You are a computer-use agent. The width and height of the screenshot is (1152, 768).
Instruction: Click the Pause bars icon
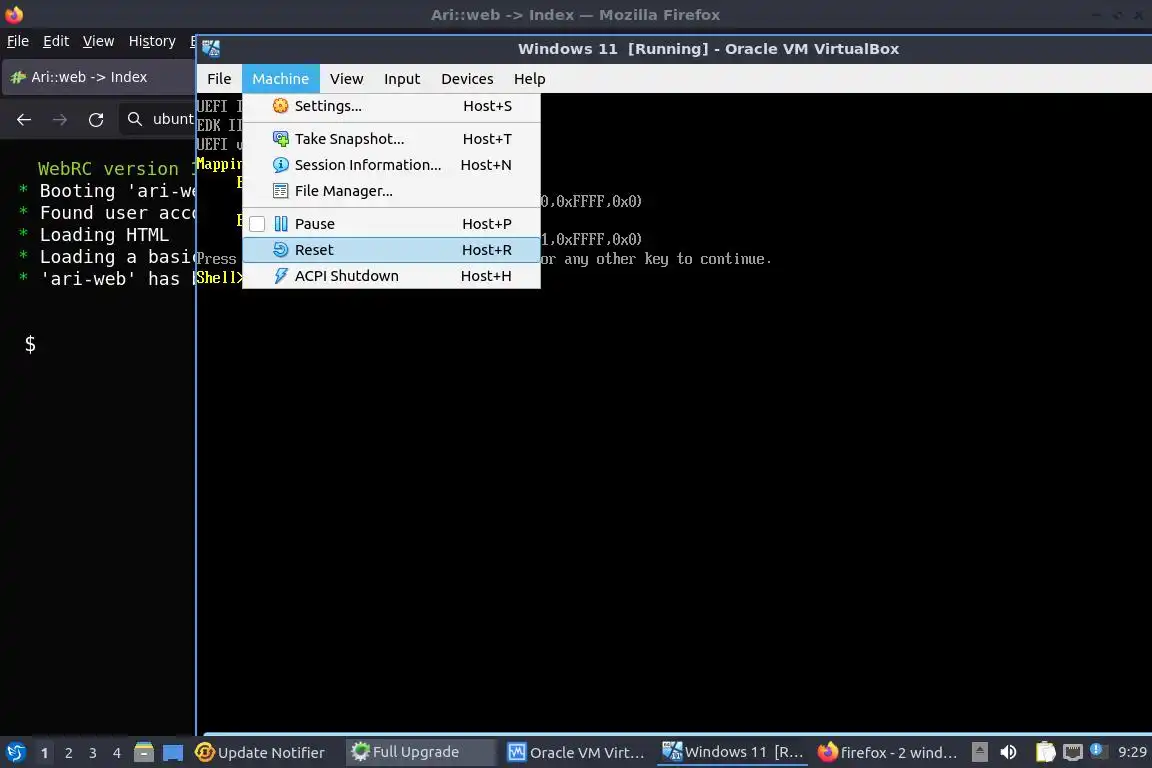pyautogui.click(x=281, y=224)
